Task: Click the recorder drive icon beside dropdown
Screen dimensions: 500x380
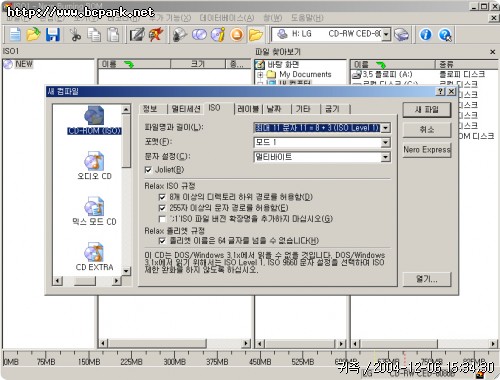Action: pos(401,34)
